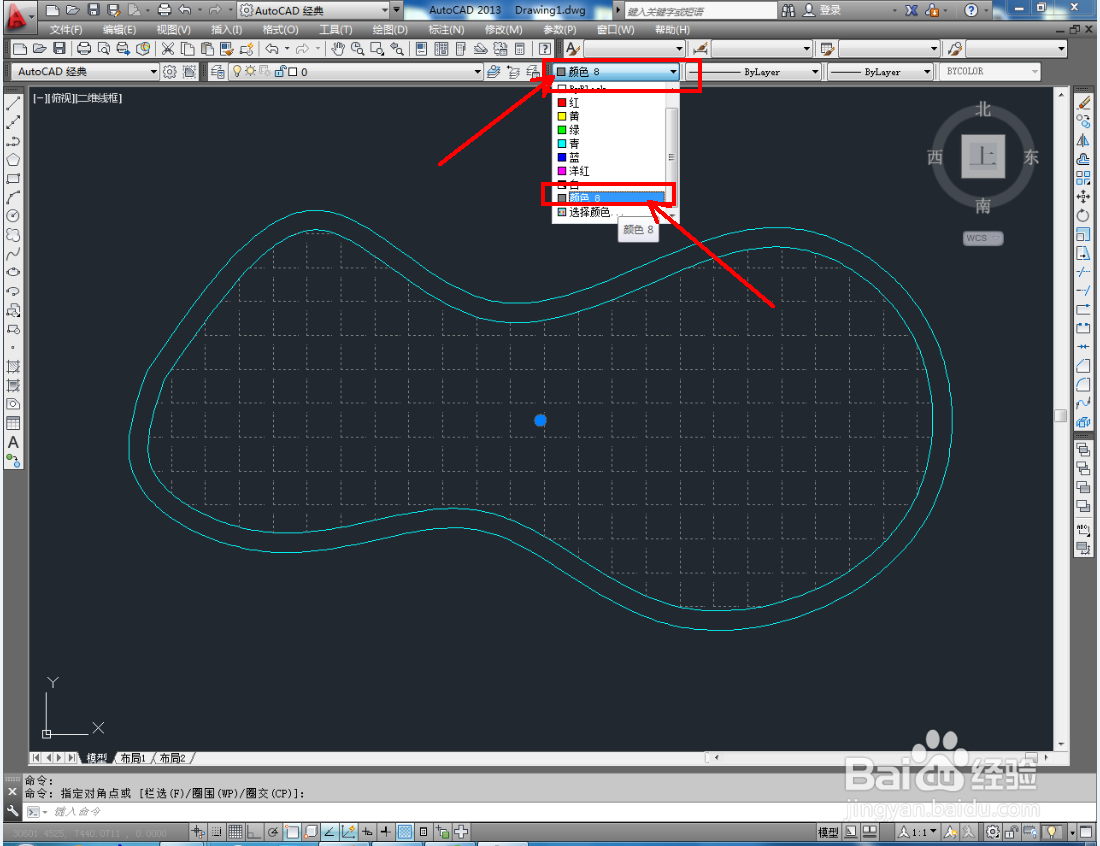Click the Workspace Settings gear icon
Image resolution: width=1100 pixels, height=846 pixels.
tap(170, 72)
